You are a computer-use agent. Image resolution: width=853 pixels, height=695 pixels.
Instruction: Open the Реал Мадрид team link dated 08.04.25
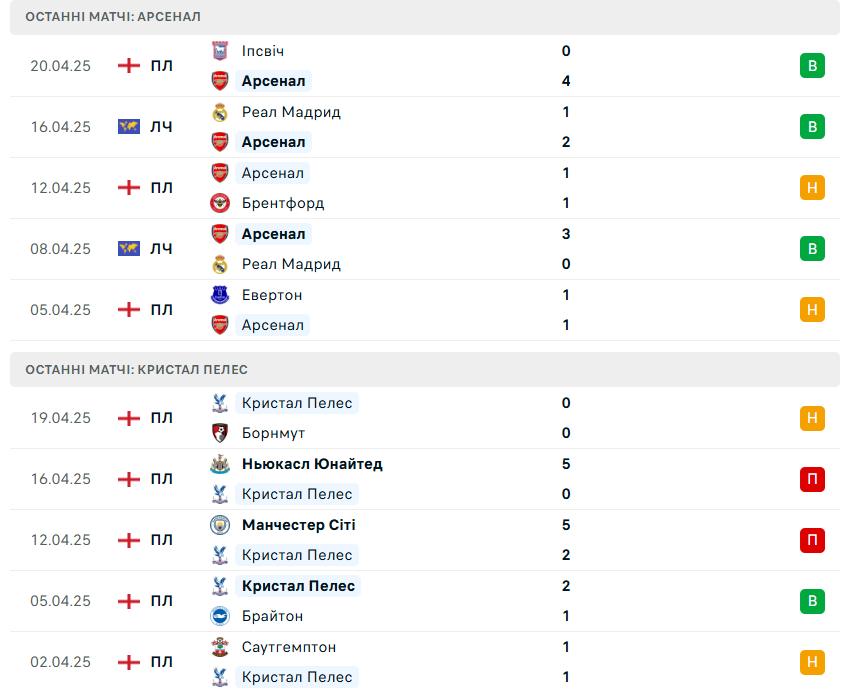click(291, 264)
